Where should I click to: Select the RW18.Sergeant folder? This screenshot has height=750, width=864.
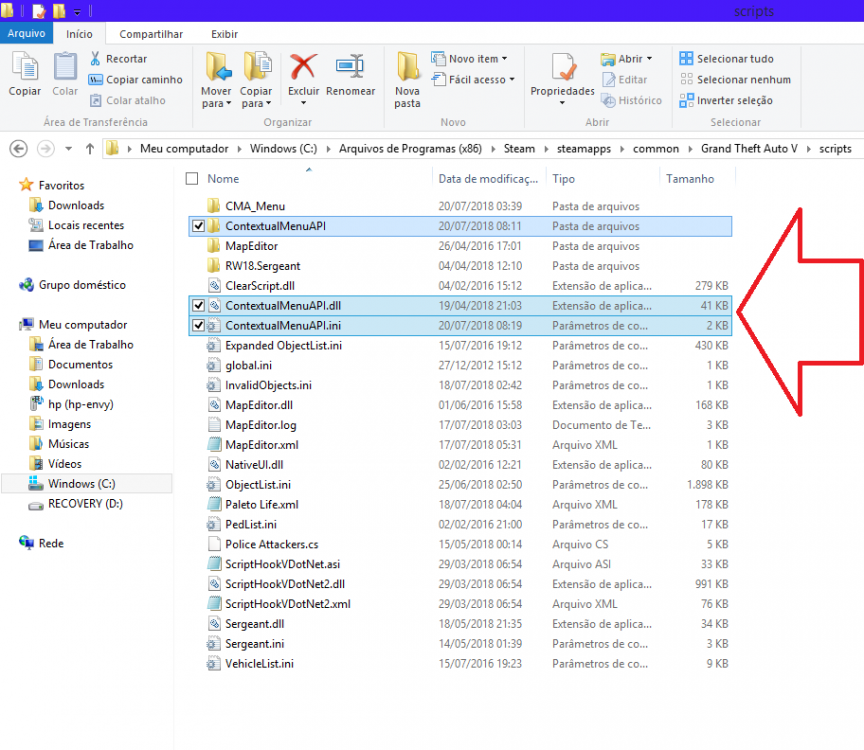coord(263,266)
